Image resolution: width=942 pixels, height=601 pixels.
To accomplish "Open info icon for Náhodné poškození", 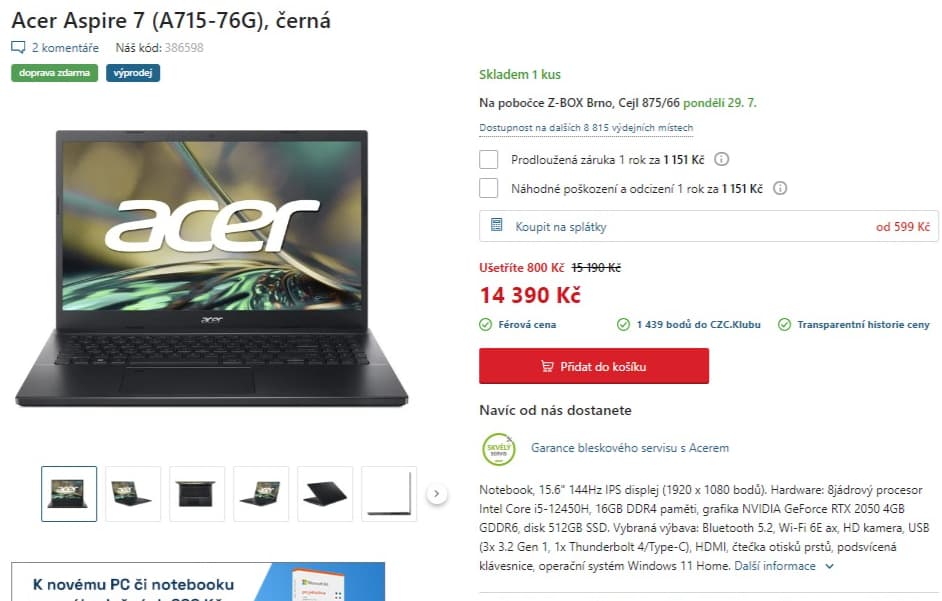I will [x=780, y=188].
